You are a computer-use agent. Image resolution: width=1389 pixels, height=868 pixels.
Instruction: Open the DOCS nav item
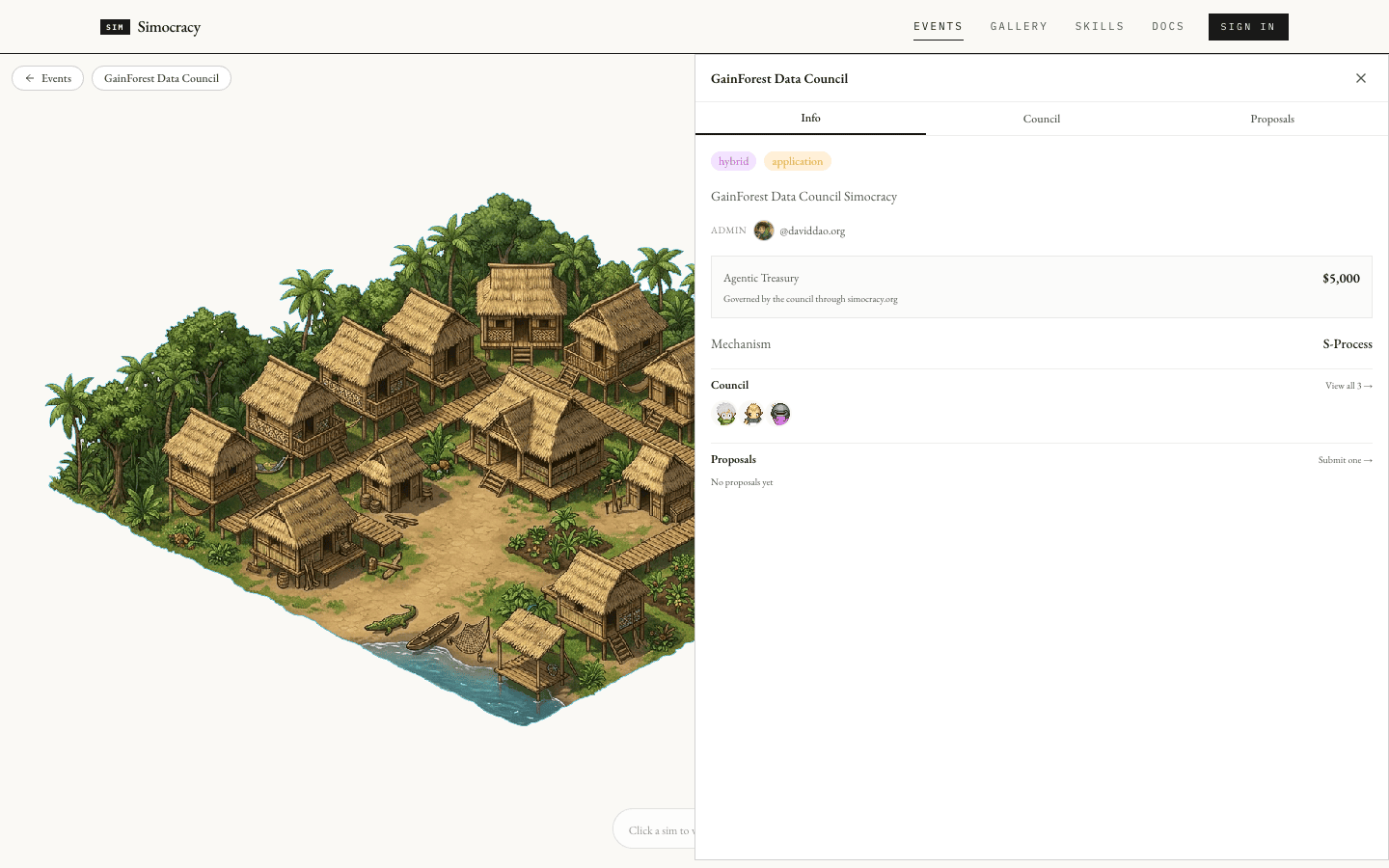pyautogui.click(x=1168, y=27)
